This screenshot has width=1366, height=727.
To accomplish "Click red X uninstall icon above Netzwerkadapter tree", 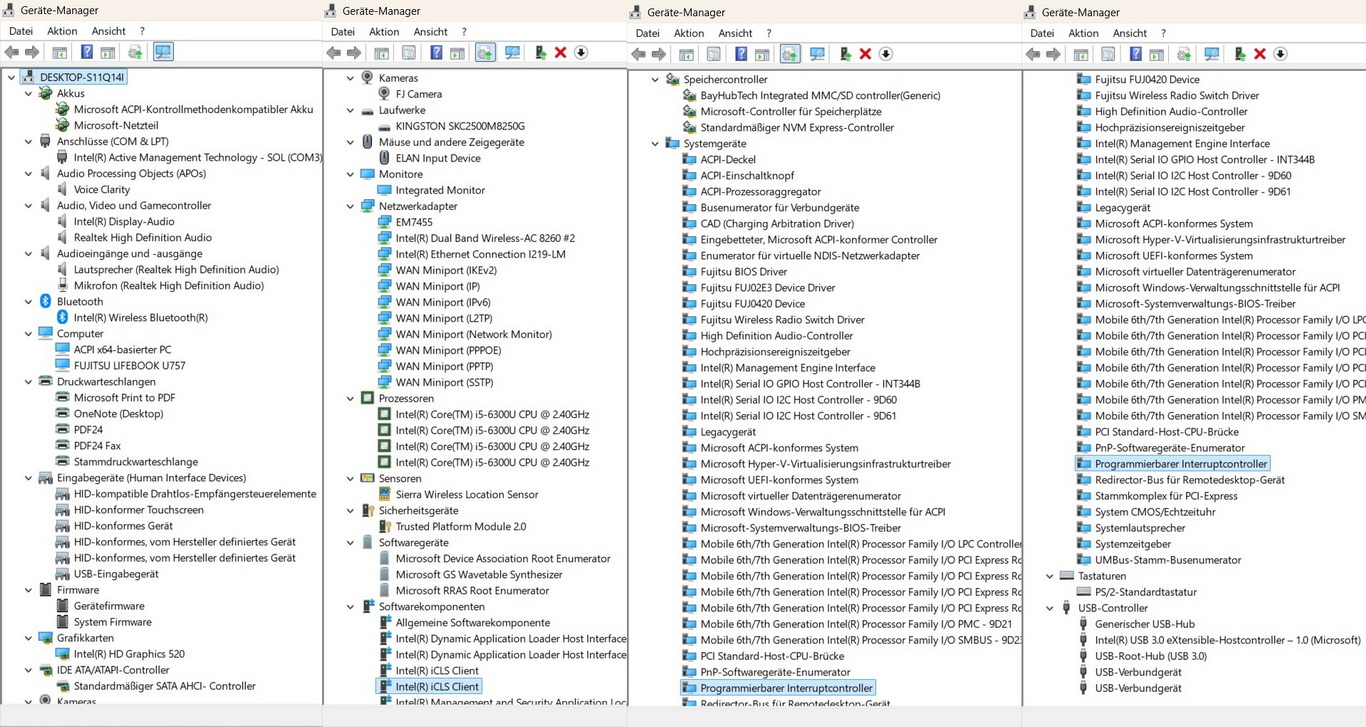I will (x=560, y=53).
